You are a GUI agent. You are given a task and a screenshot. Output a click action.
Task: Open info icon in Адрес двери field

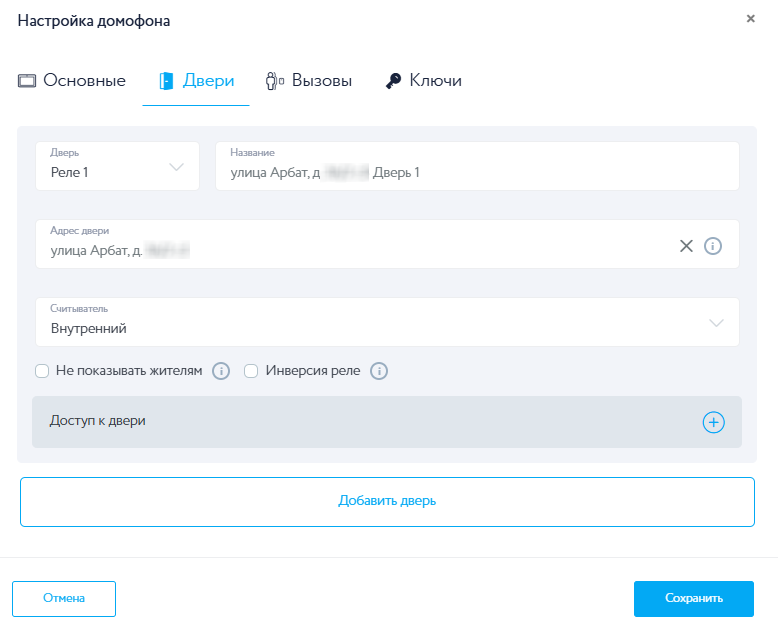[x=713, y=246]
